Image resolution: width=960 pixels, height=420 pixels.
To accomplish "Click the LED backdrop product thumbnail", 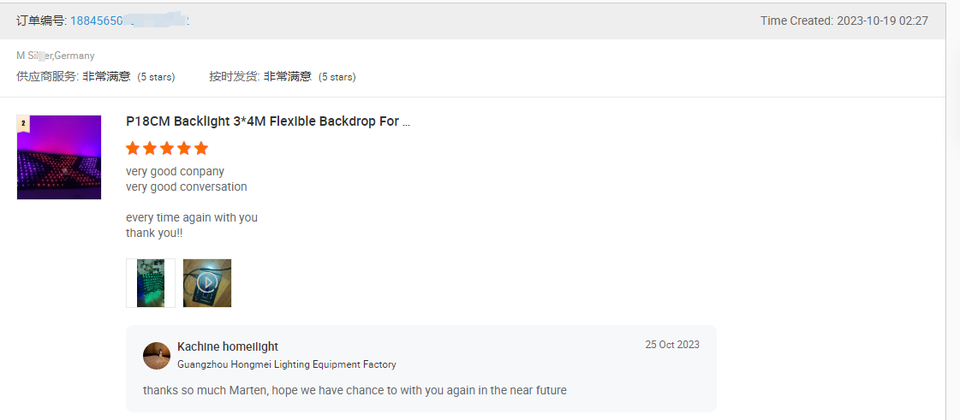I will point(59,157).
